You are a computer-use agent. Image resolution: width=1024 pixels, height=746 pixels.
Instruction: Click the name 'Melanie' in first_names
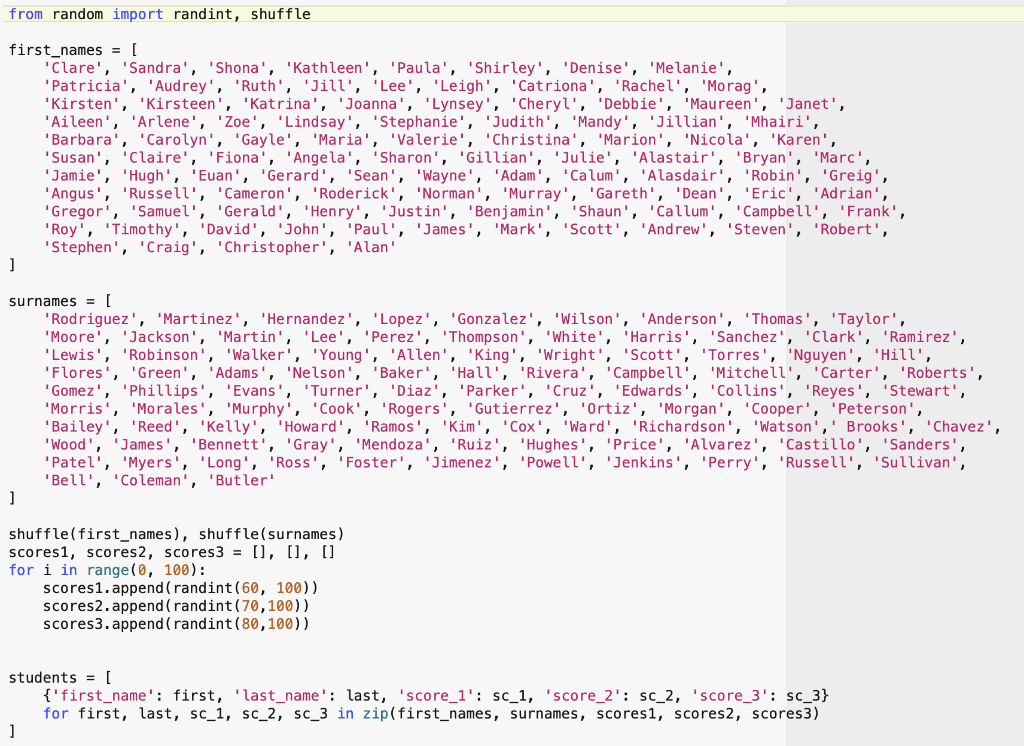686,68
